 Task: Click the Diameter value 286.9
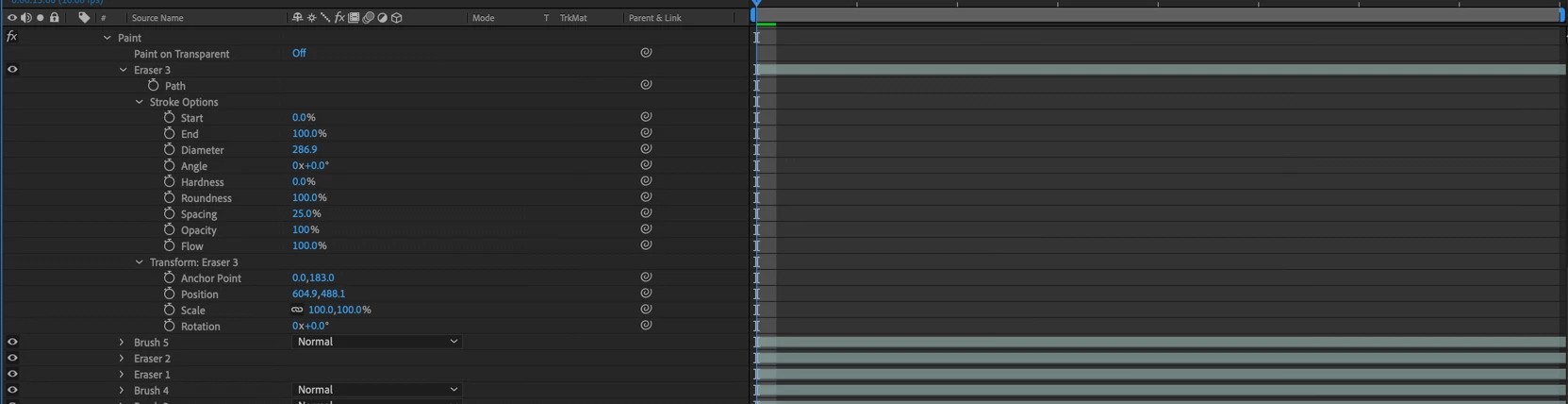pos(305,149)
